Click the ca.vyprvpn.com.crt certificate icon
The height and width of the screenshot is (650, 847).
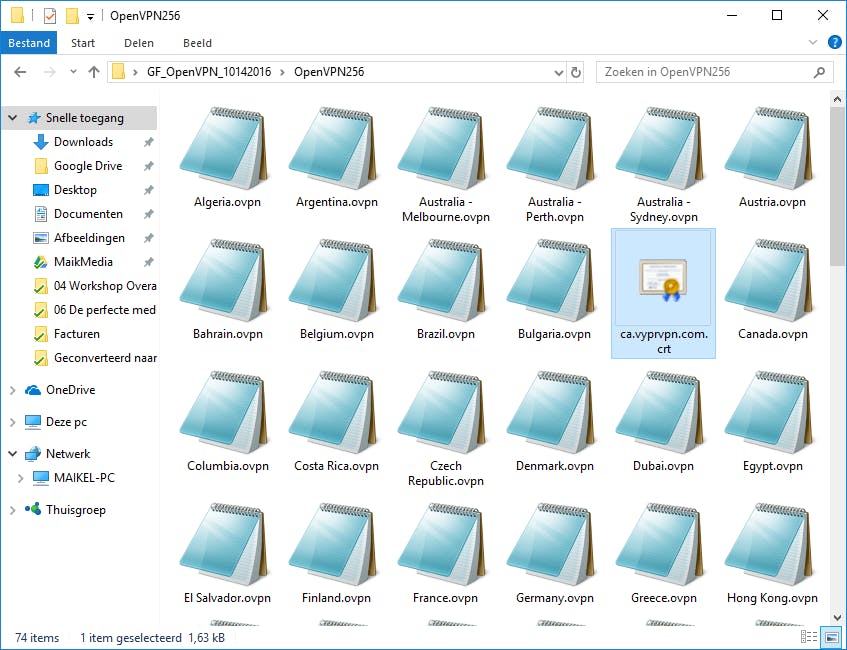pos(663,280)
